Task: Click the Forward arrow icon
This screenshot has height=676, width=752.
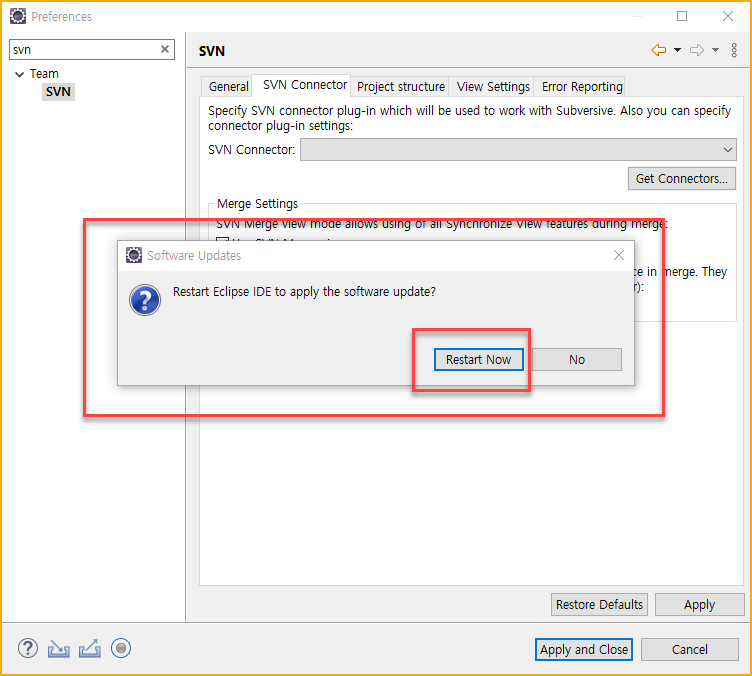Action: (x=697, y=50)
